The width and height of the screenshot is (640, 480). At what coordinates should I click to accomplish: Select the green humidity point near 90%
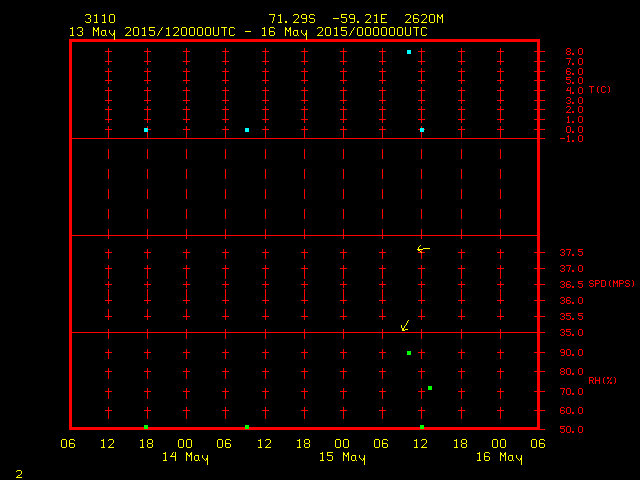[x=409, y=353]
